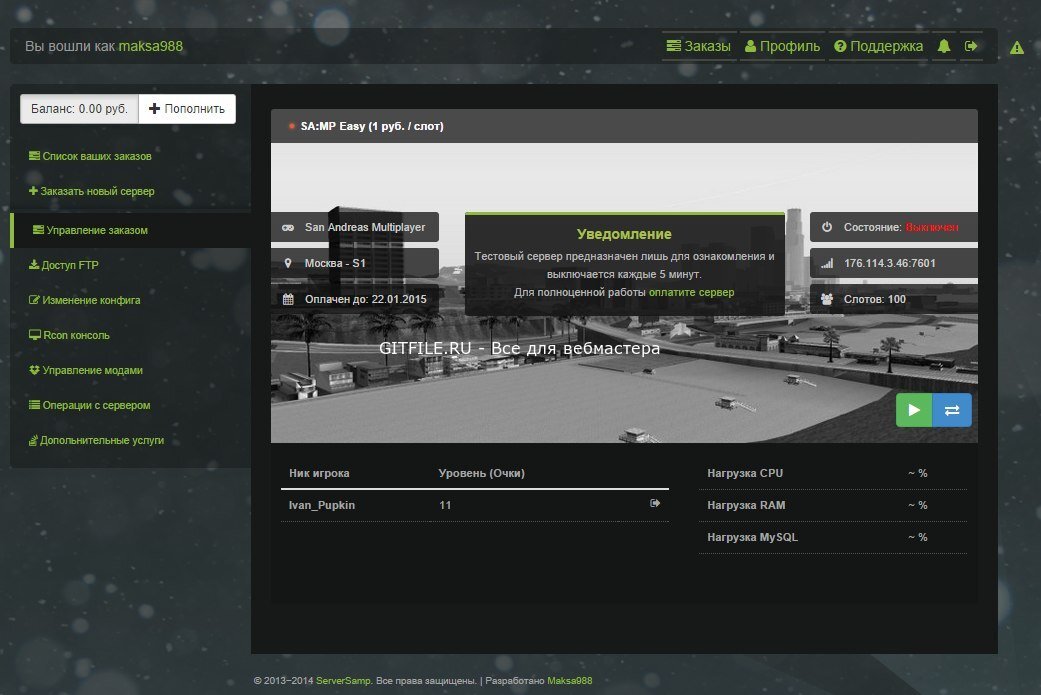
Task: Click calendar icon beside Оплачен до
Action: pos(288,299)
